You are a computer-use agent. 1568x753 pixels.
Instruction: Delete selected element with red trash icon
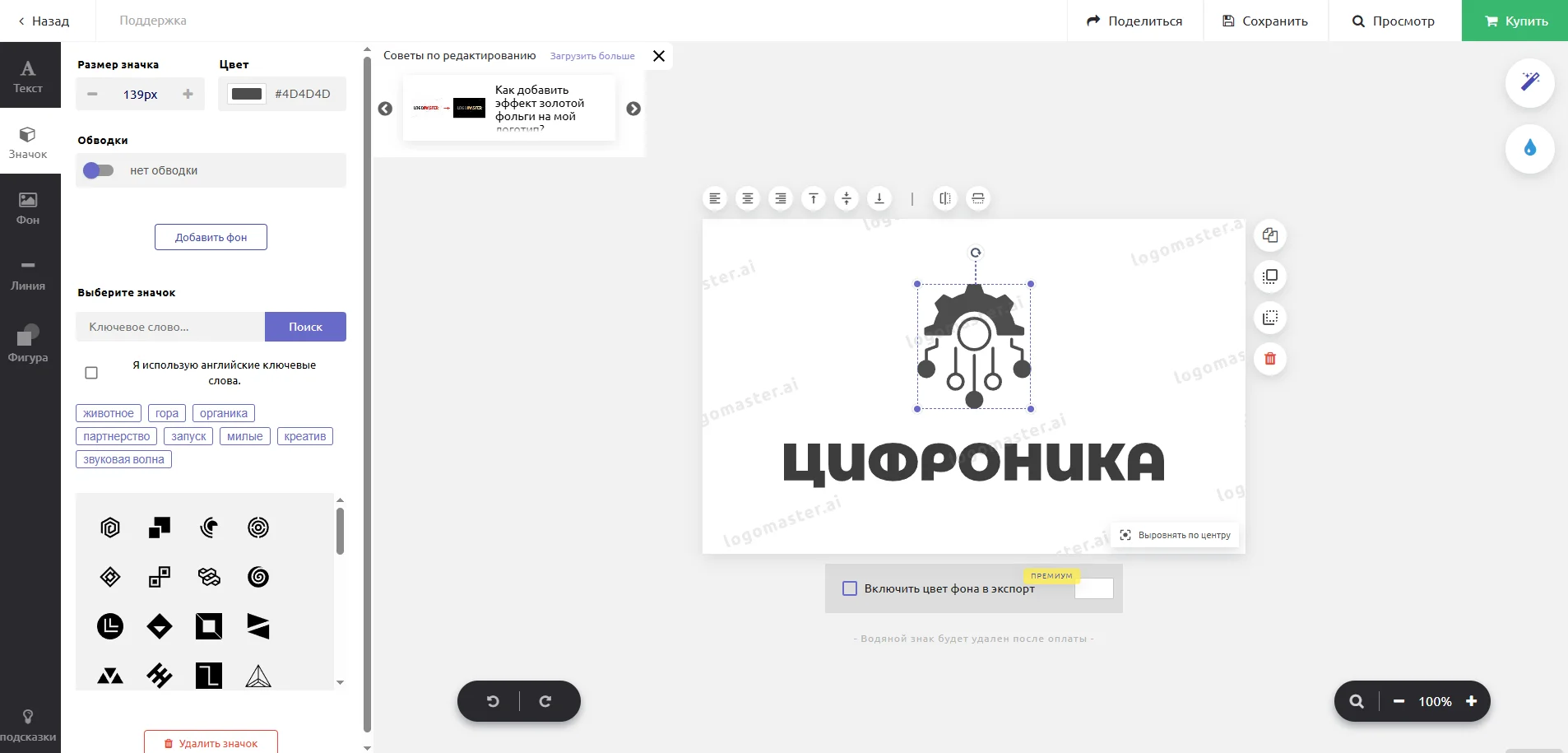click(x=1270, y=359)
